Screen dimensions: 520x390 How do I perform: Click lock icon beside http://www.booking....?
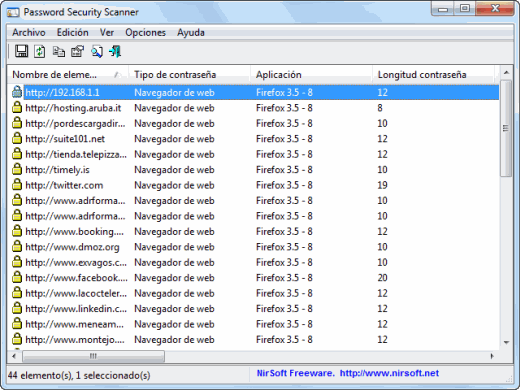coord(17,231)
